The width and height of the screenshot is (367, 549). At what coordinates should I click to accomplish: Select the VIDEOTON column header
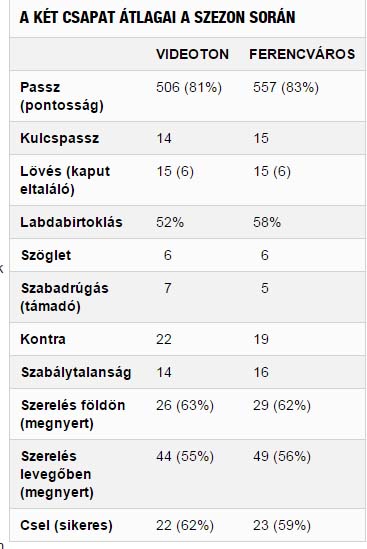click(192, 54)
